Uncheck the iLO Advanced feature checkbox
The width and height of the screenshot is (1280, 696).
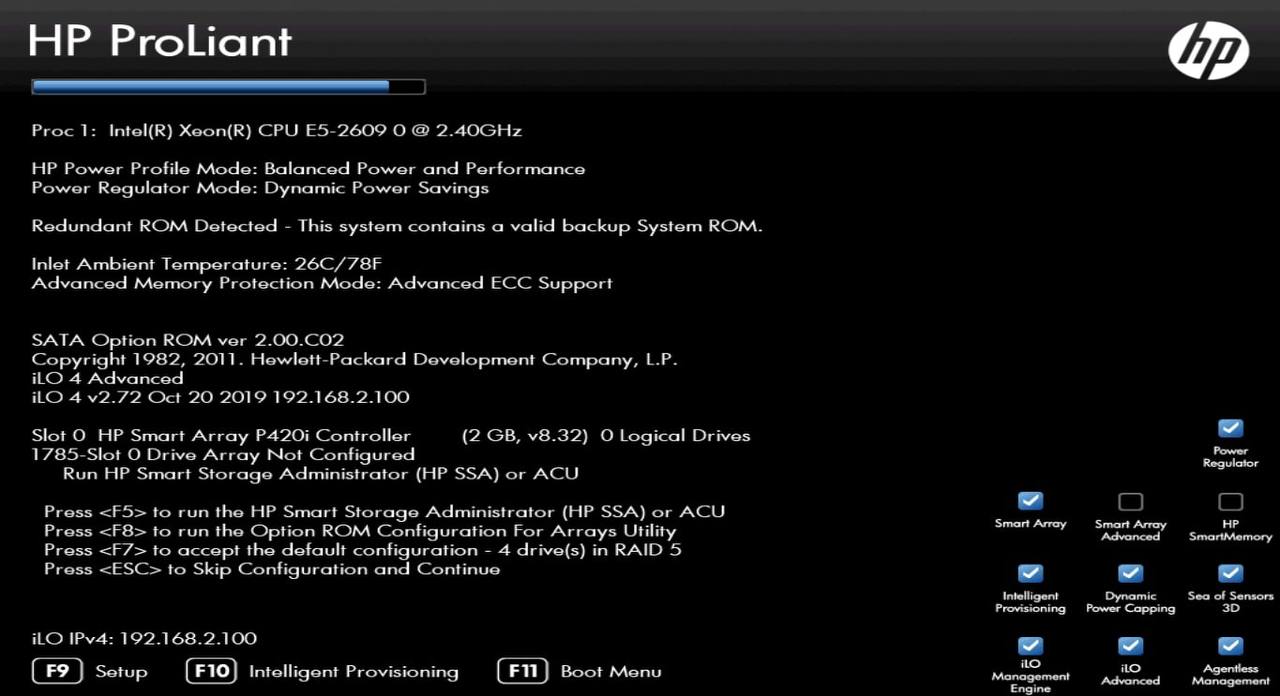click(x=1130, y=646)
